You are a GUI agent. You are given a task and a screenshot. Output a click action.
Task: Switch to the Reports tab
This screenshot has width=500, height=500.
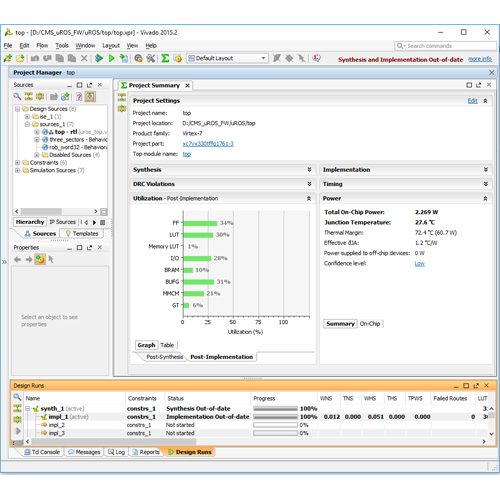point(146,452)
